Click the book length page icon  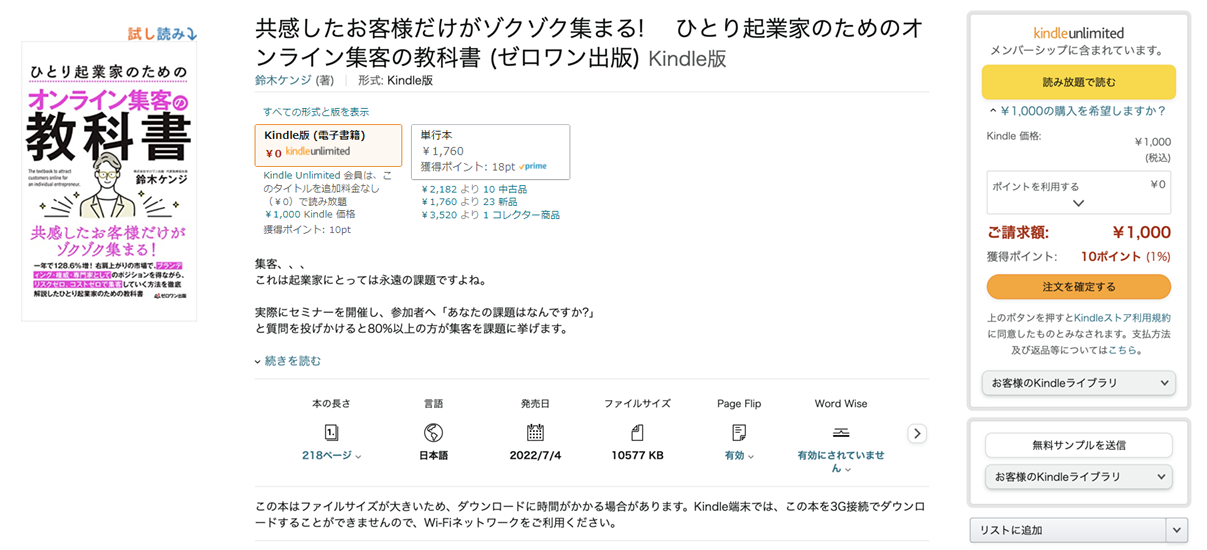click(331, 433)
